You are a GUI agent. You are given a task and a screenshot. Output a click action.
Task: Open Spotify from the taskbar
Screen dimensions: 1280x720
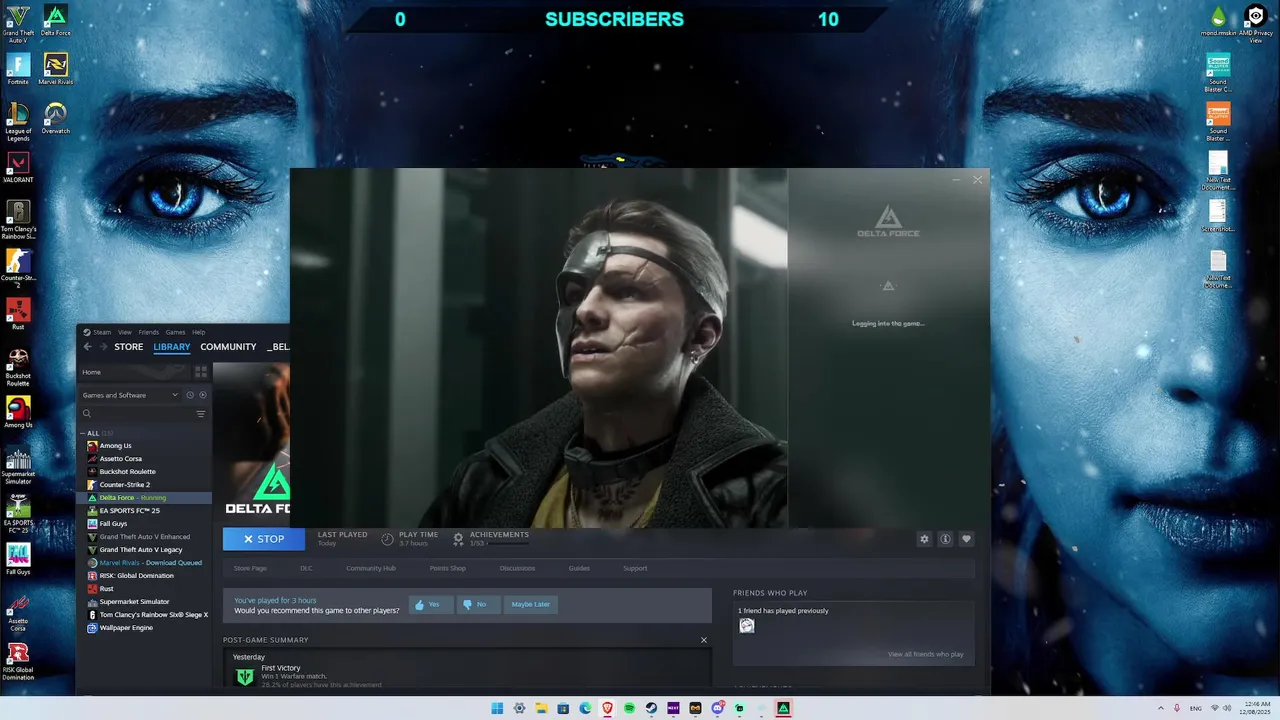click(x=629, y=708)
